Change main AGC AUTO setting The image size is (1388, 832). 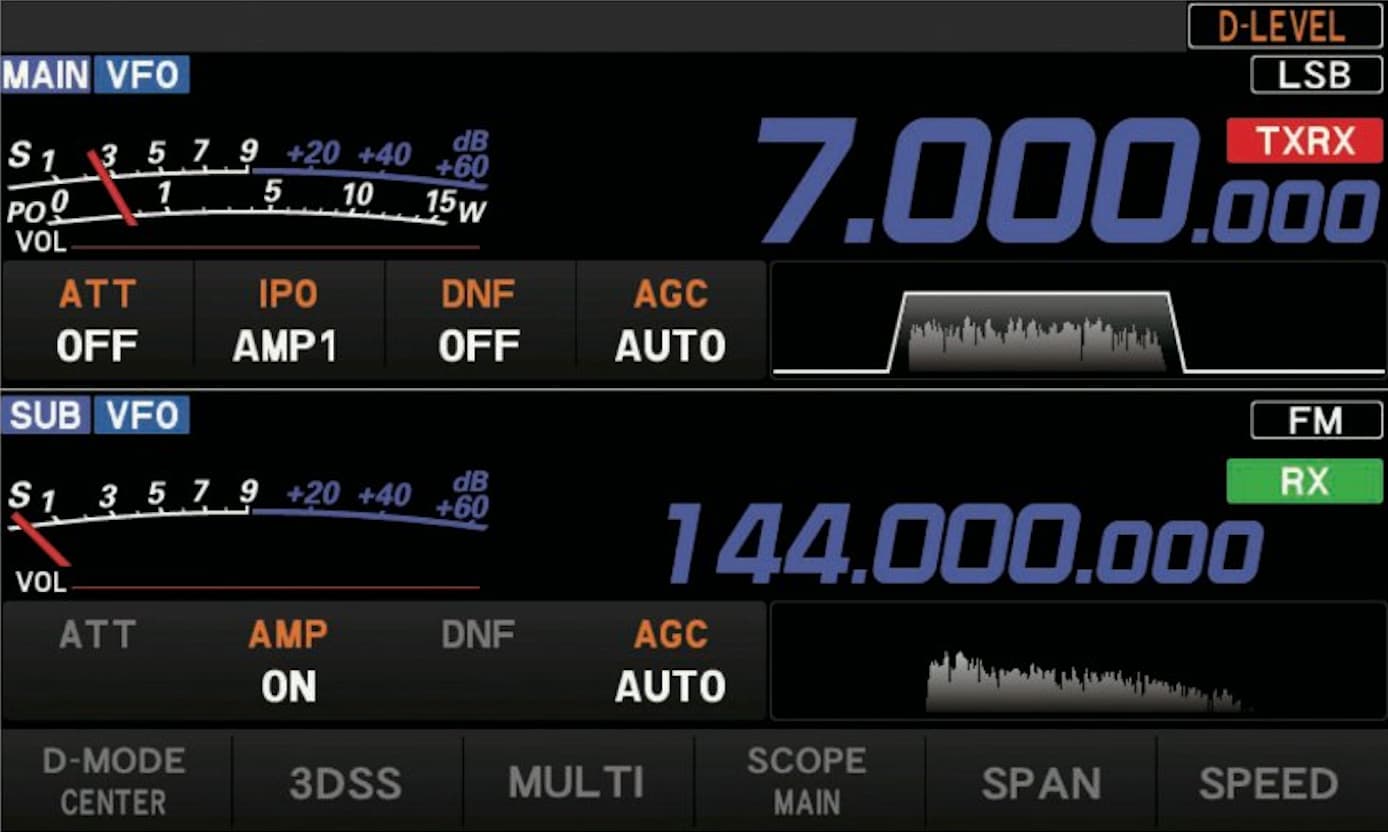point(671,321)
